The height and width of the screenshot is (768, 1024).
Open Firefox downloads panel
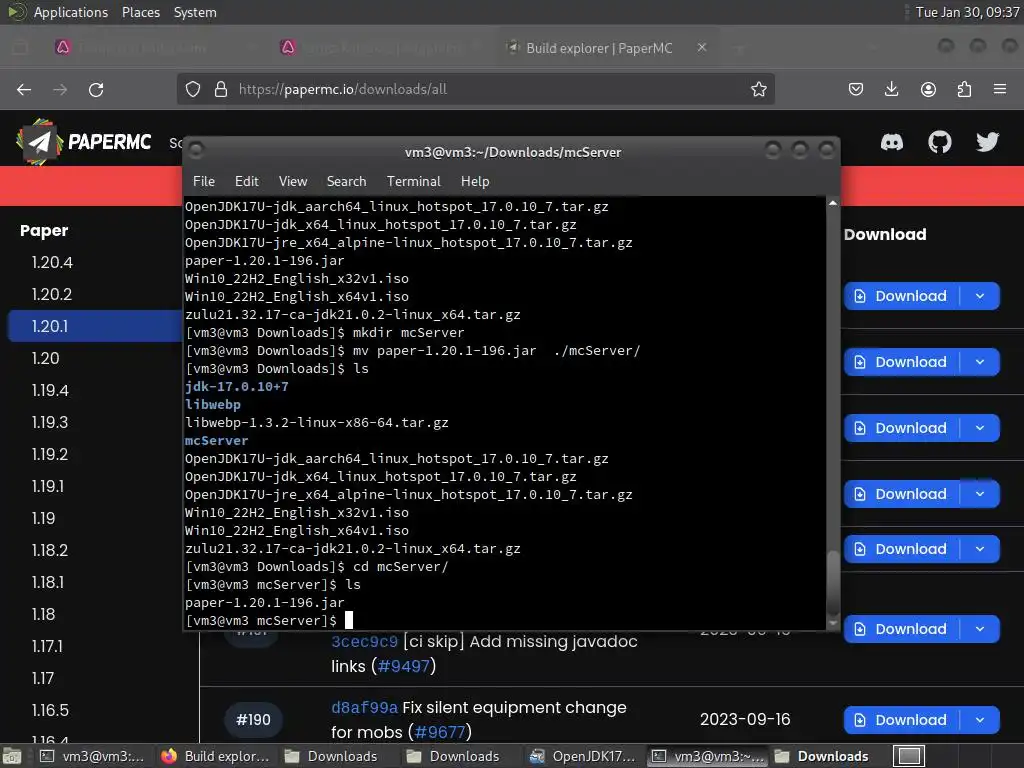click(891, 89)
